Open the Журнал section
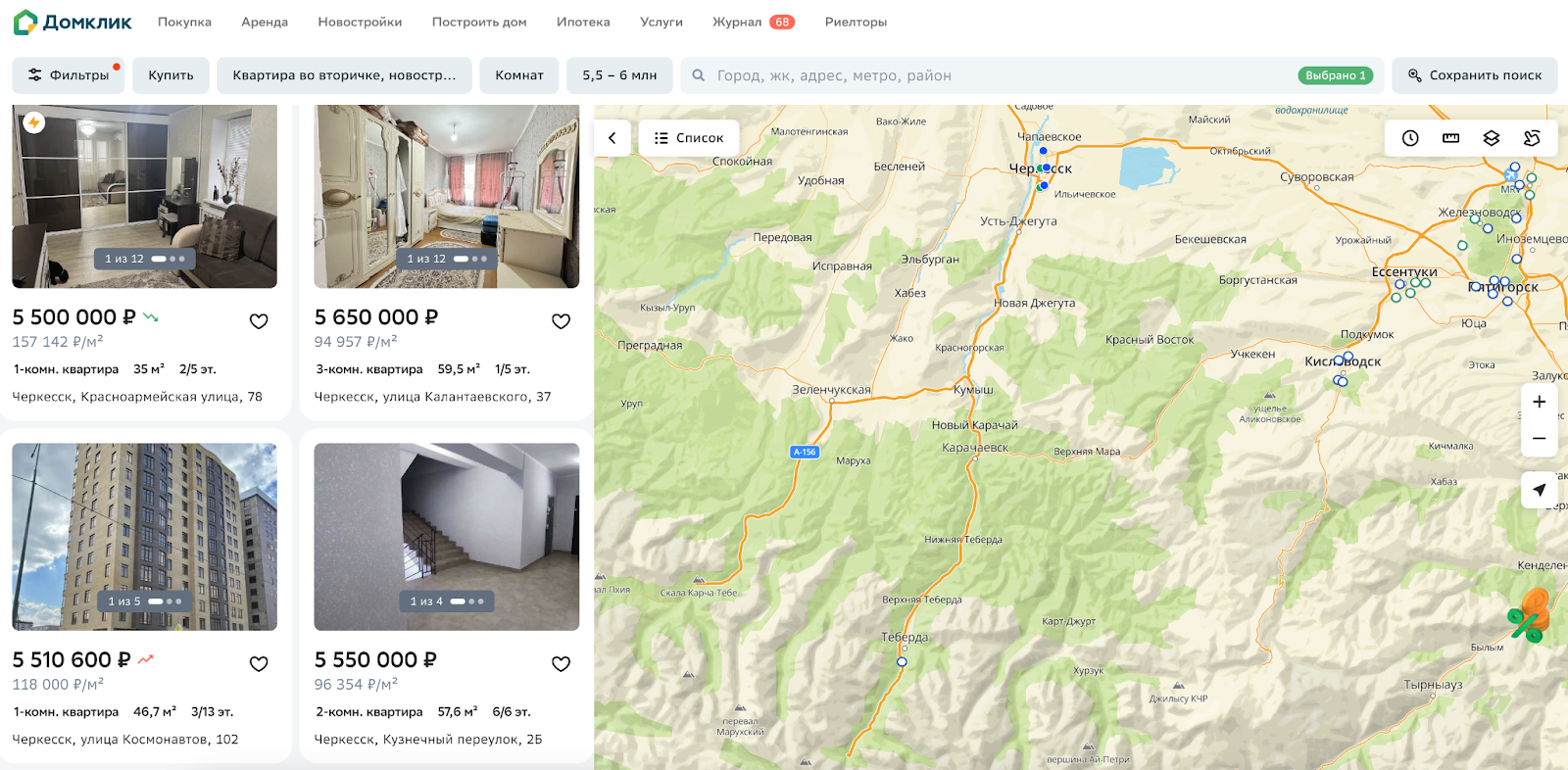 [737, 22]
